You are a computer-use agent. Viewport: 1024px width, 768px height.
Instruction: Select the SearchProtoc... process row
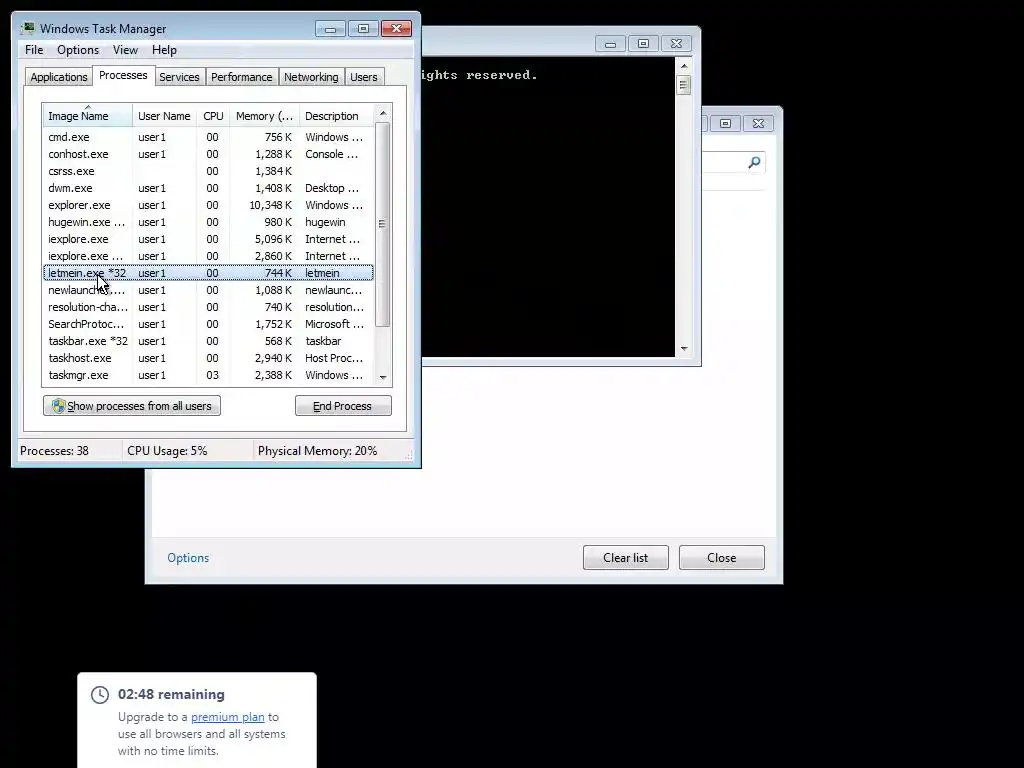pyautogui.click(x=208, y=324)
